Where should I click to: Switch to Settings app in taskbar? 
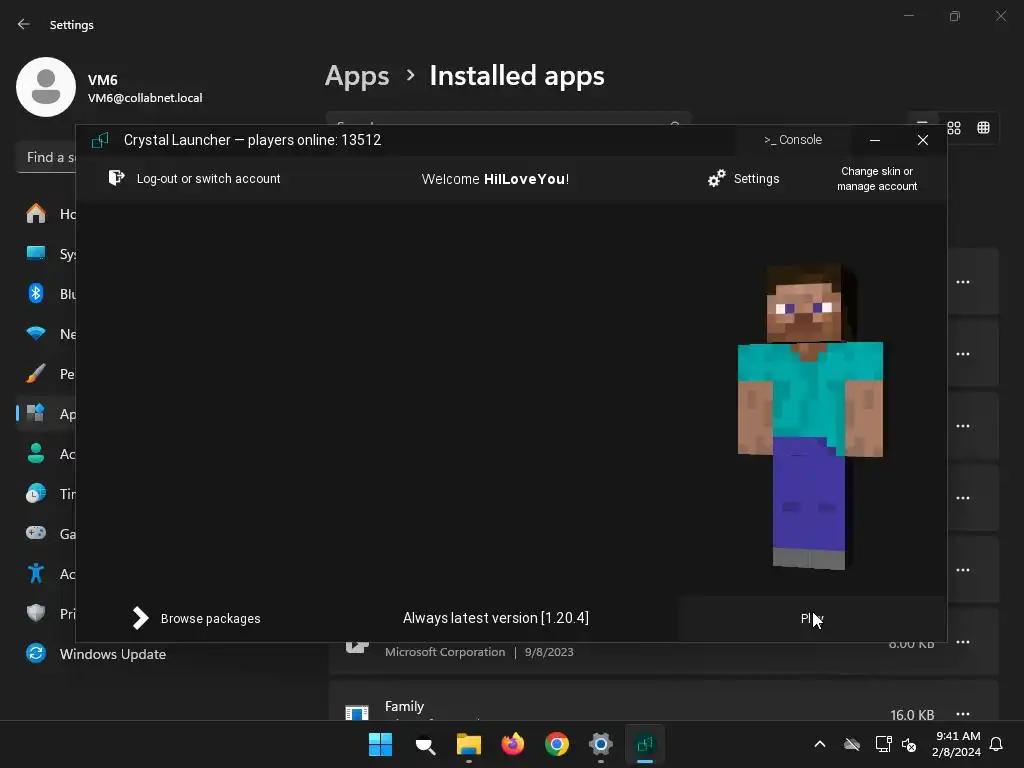pyautogui.click(x=601, y=744)
